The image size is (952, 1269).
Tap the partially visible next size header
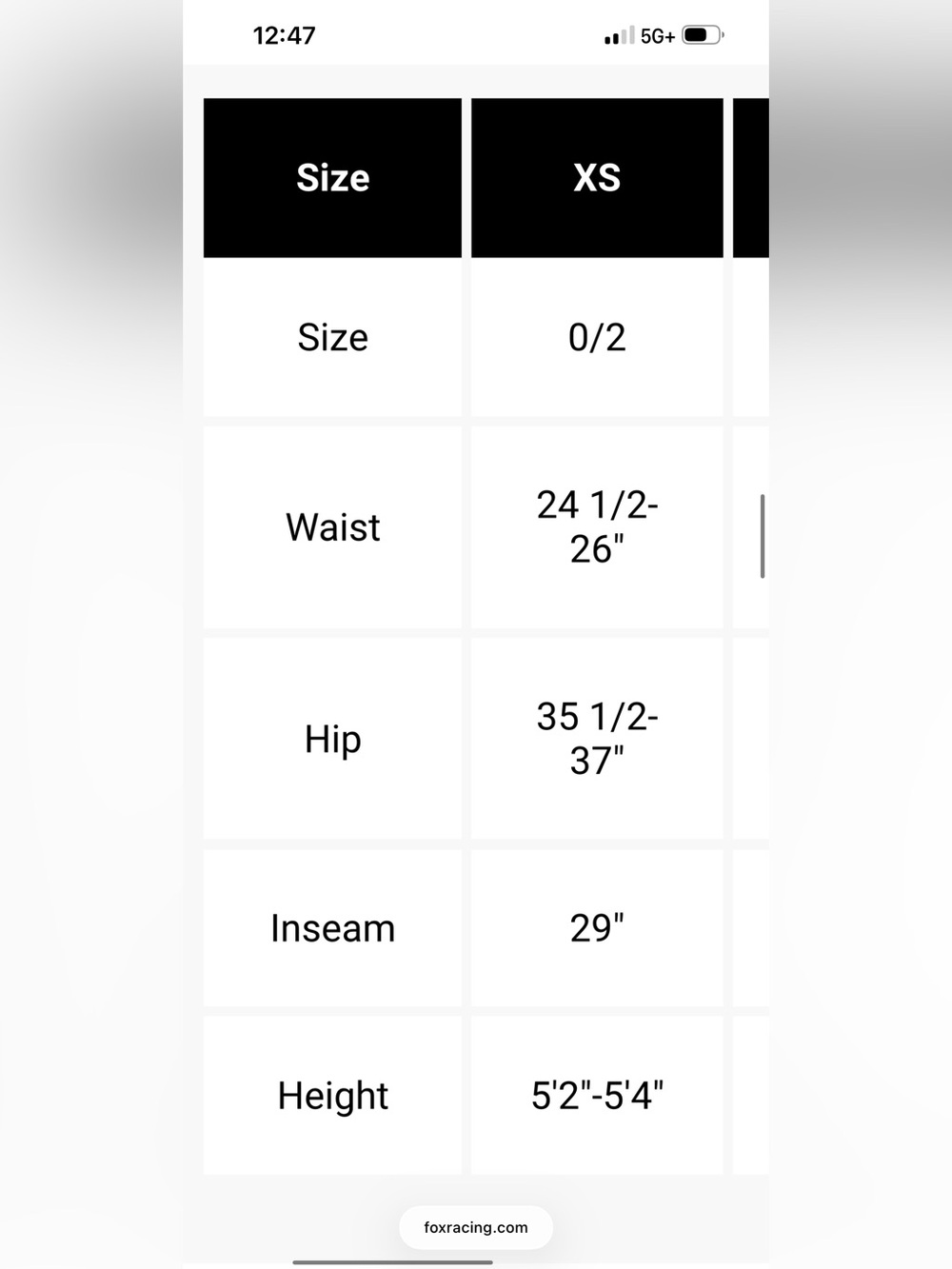[751, 178]
